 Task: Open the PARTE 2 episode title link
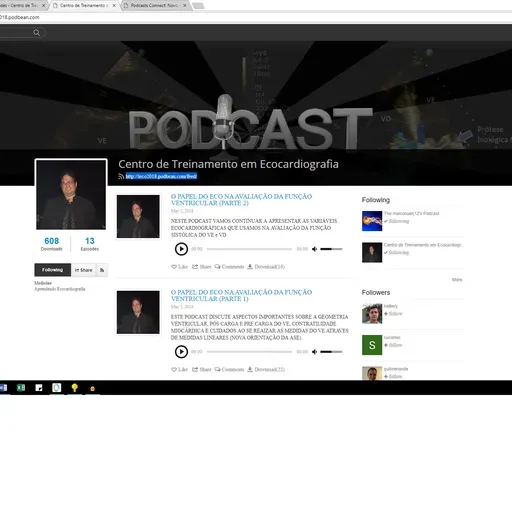click(241, 200)
